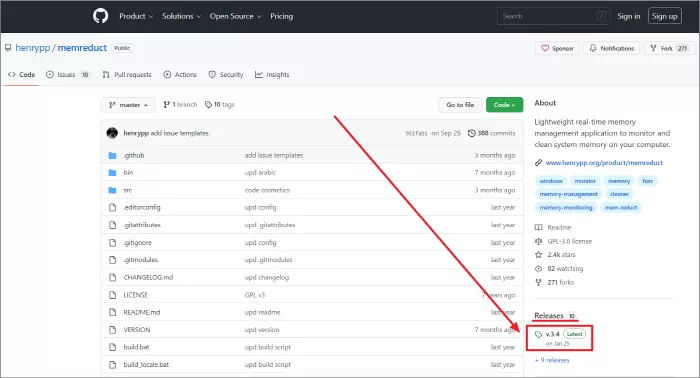Image resolution: width=700 pixels, height=378 pixels.
Task: Open the .editorconfig file
Action: click(x=142, y=207)
